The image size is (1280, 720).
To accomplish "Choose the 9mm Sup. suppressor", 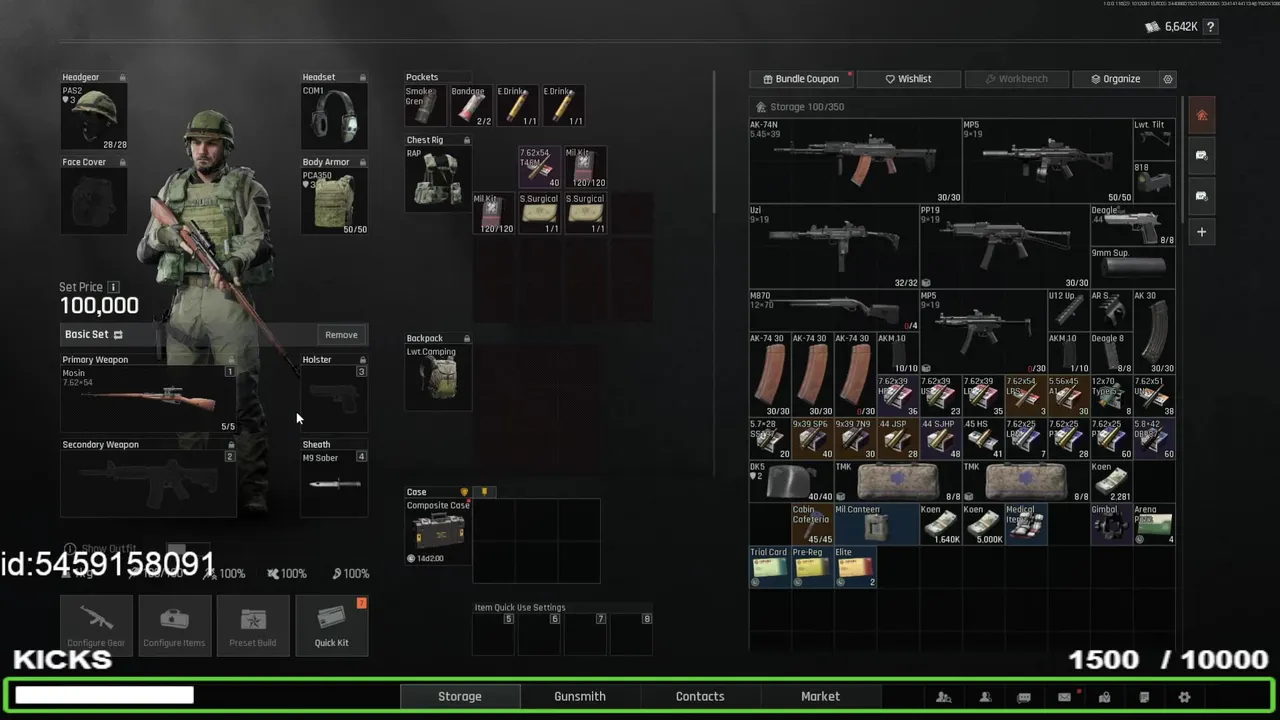I will pyautogui.click(x=1132, y=267).
